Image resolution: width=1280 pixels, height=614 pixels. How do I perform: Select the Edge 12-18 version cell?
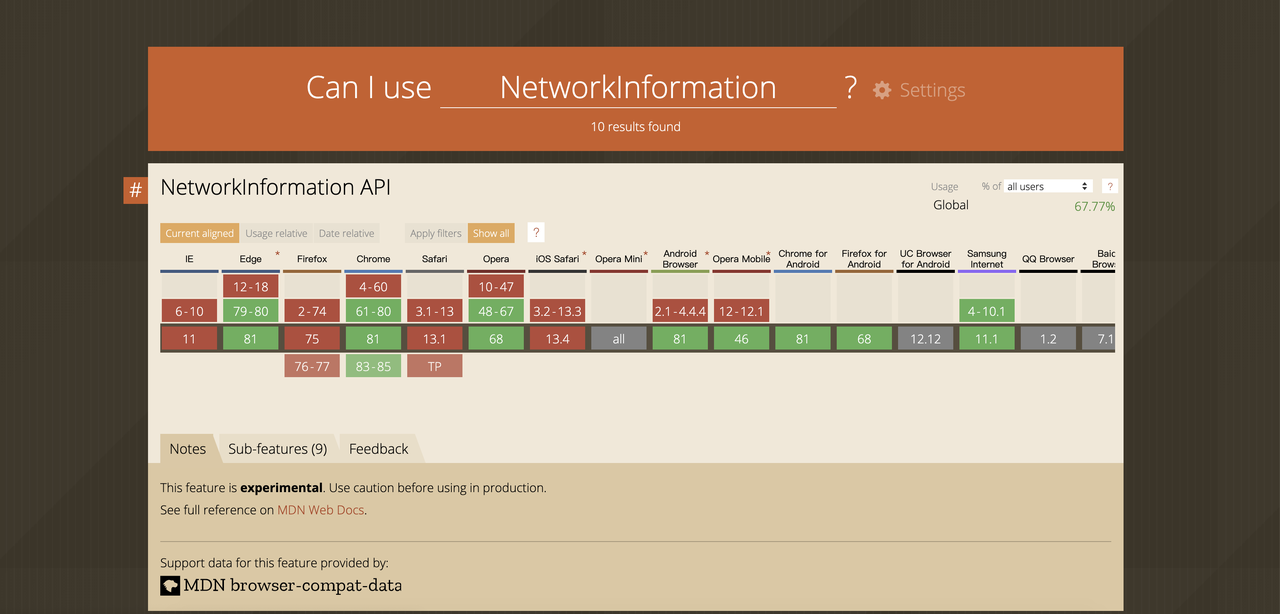tap(250, 286)
